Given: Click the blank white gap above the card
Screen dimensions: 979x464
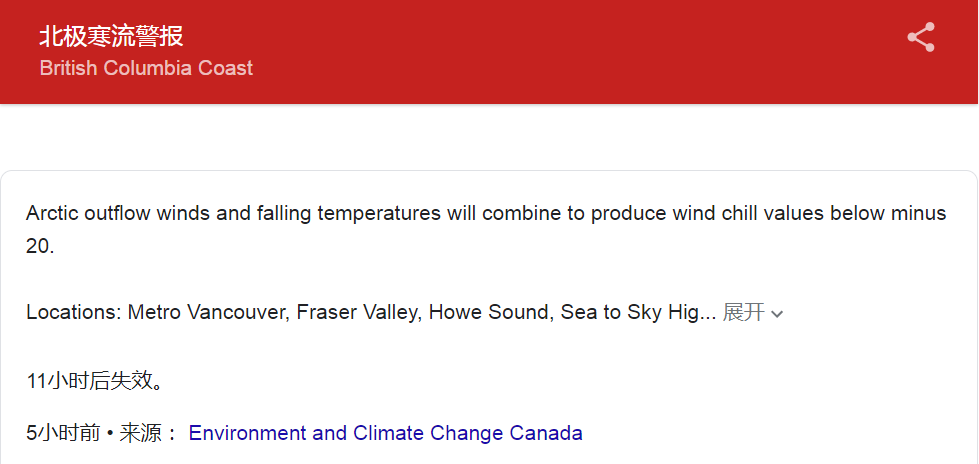Looking at the screenshot, I should click(490, 137).
